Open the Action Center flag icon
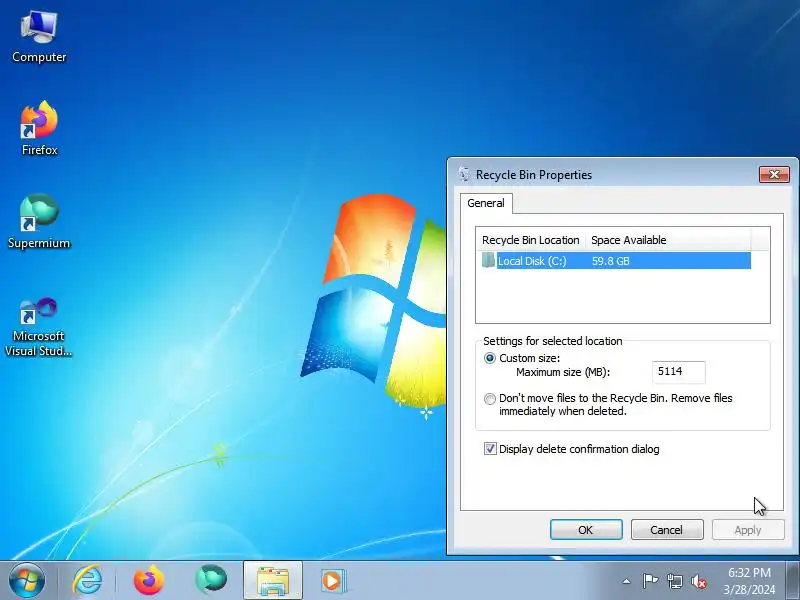Screen dimensions: 800x600 [650, 581]
